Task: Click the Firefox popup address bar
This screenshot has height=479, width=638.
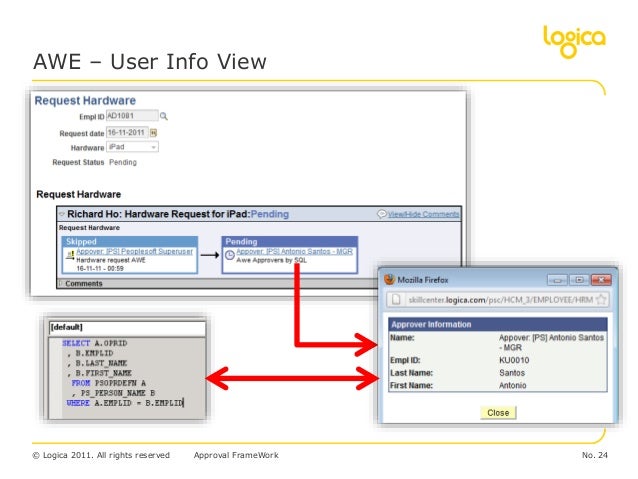Action: [x=498, y=300]
